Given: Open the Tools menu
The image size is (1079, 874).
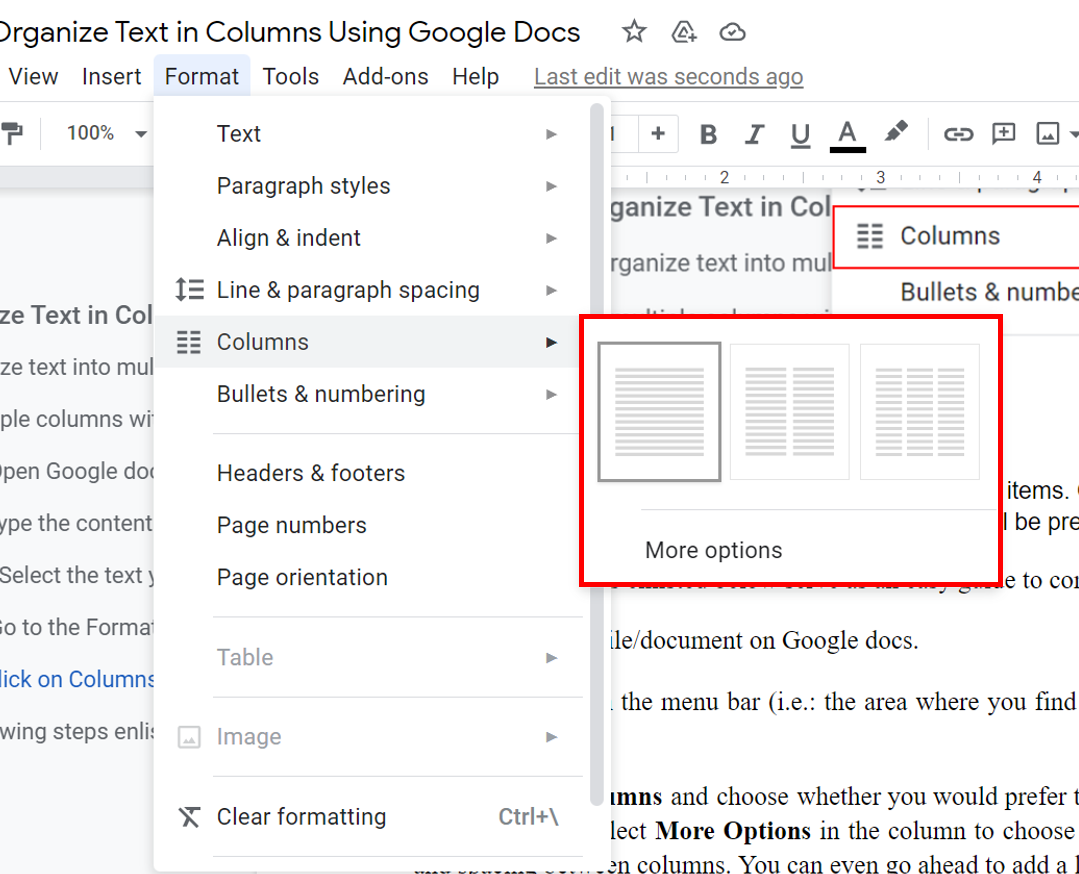Looking at the screenshot, I should point(290,76).
